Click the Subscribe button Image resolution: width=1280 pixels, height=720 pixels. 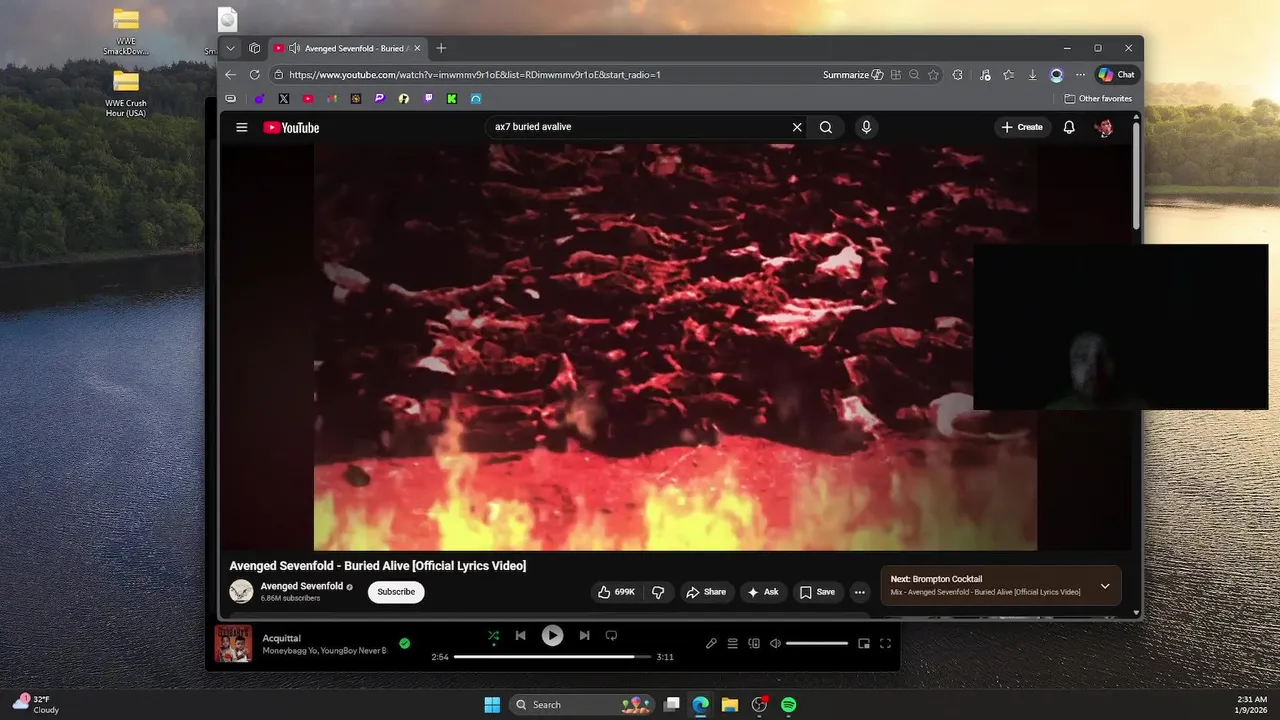pos(396,592)
